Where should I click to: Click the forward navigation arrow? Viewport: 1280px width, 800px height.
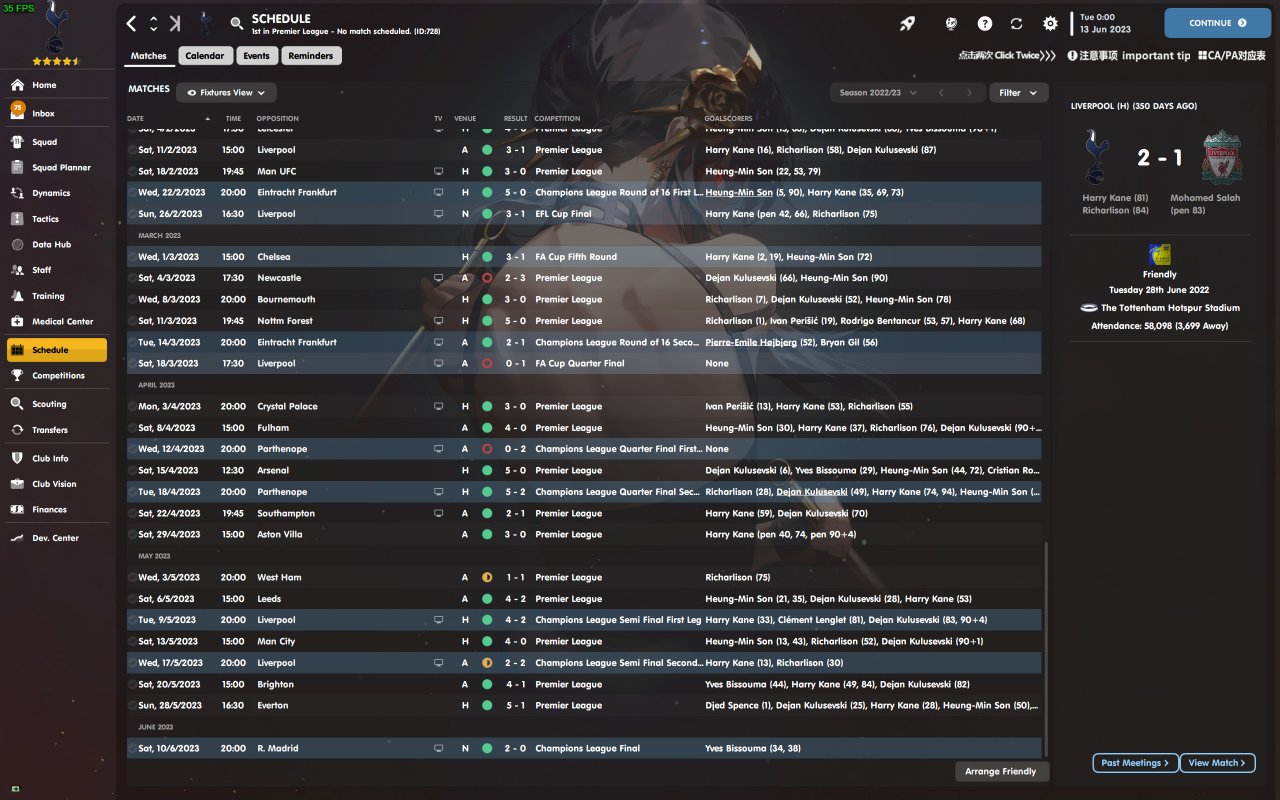[x=175, y=23]
